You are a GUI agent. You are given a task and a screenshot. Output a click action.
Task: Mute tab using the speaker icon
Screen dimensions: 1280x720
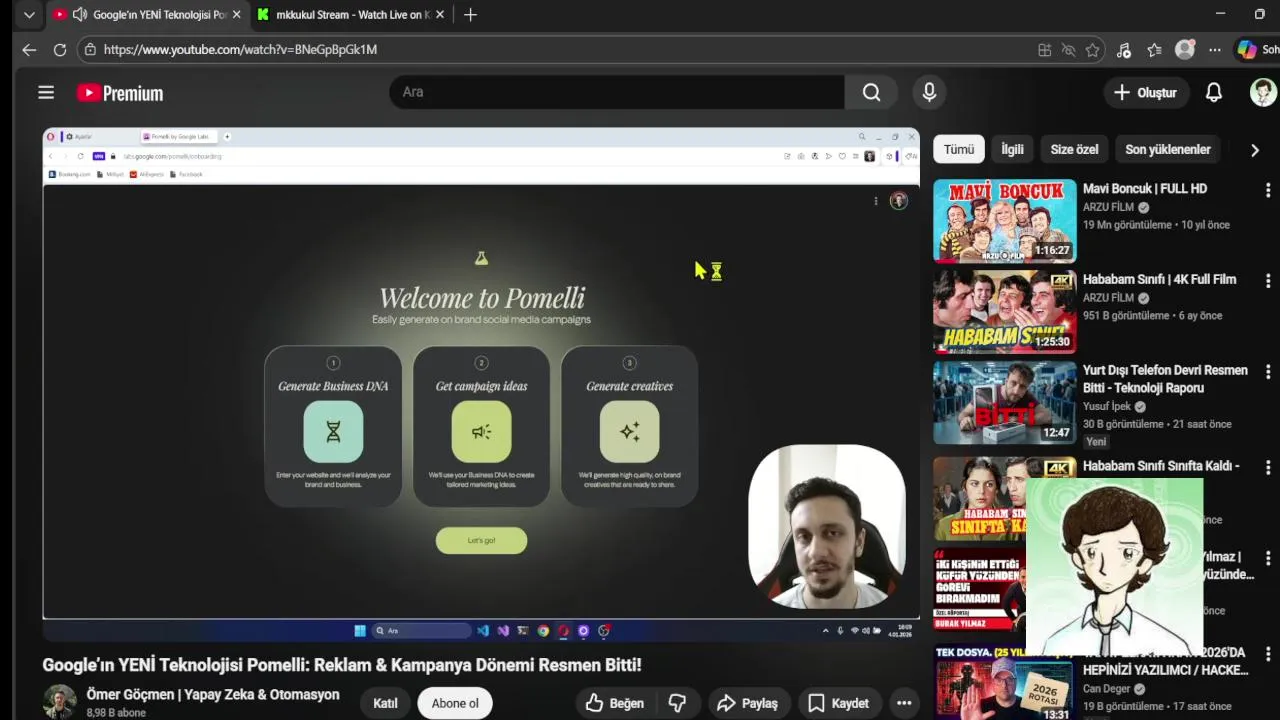click(x=80, y=15)
